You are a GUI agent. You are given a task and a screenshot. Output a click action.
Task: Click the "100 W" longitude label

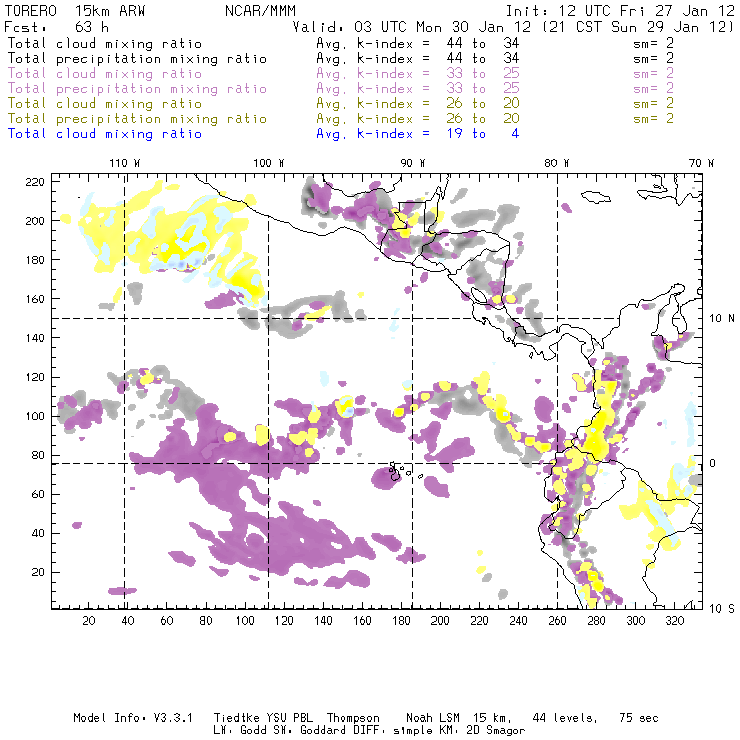[269, 163]
